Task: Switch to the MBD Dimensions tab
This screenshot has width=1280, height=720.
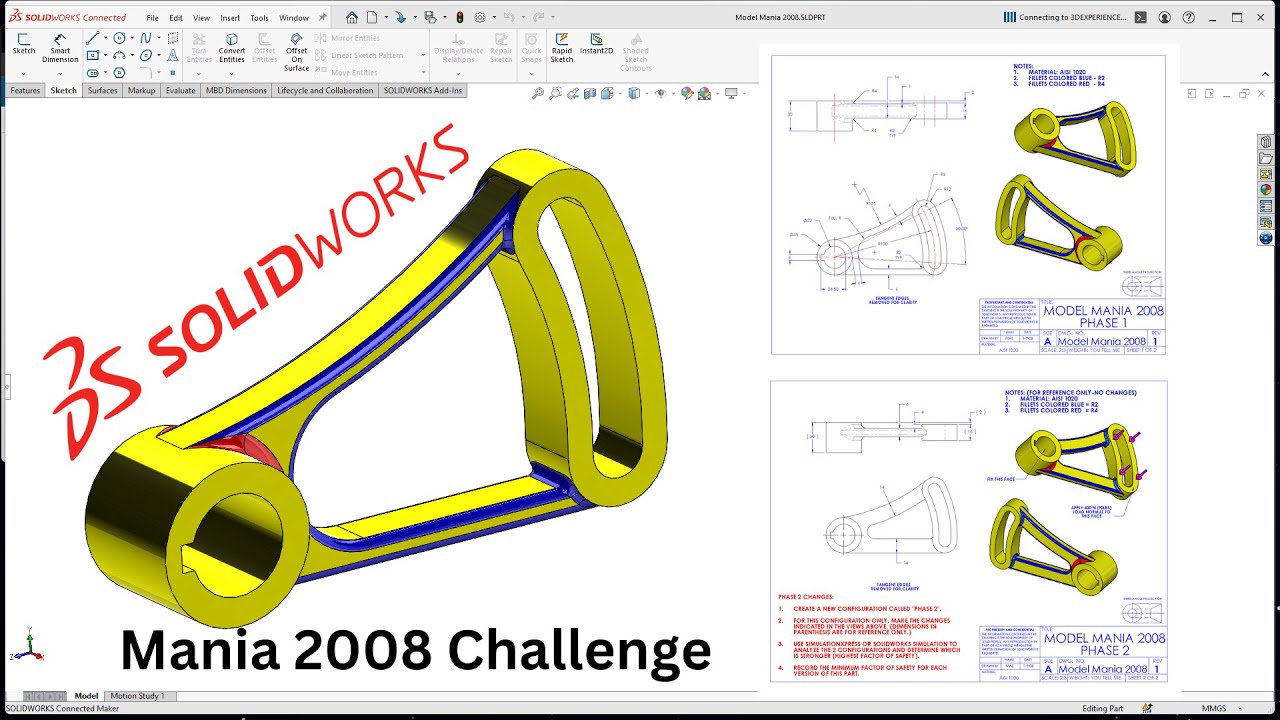Action: 236,90
